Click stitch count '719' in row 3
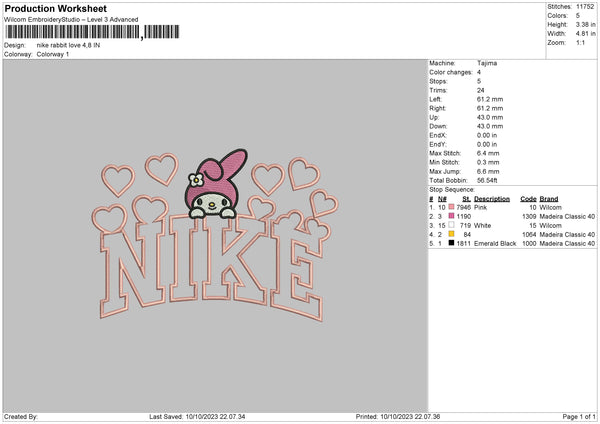 465,225
